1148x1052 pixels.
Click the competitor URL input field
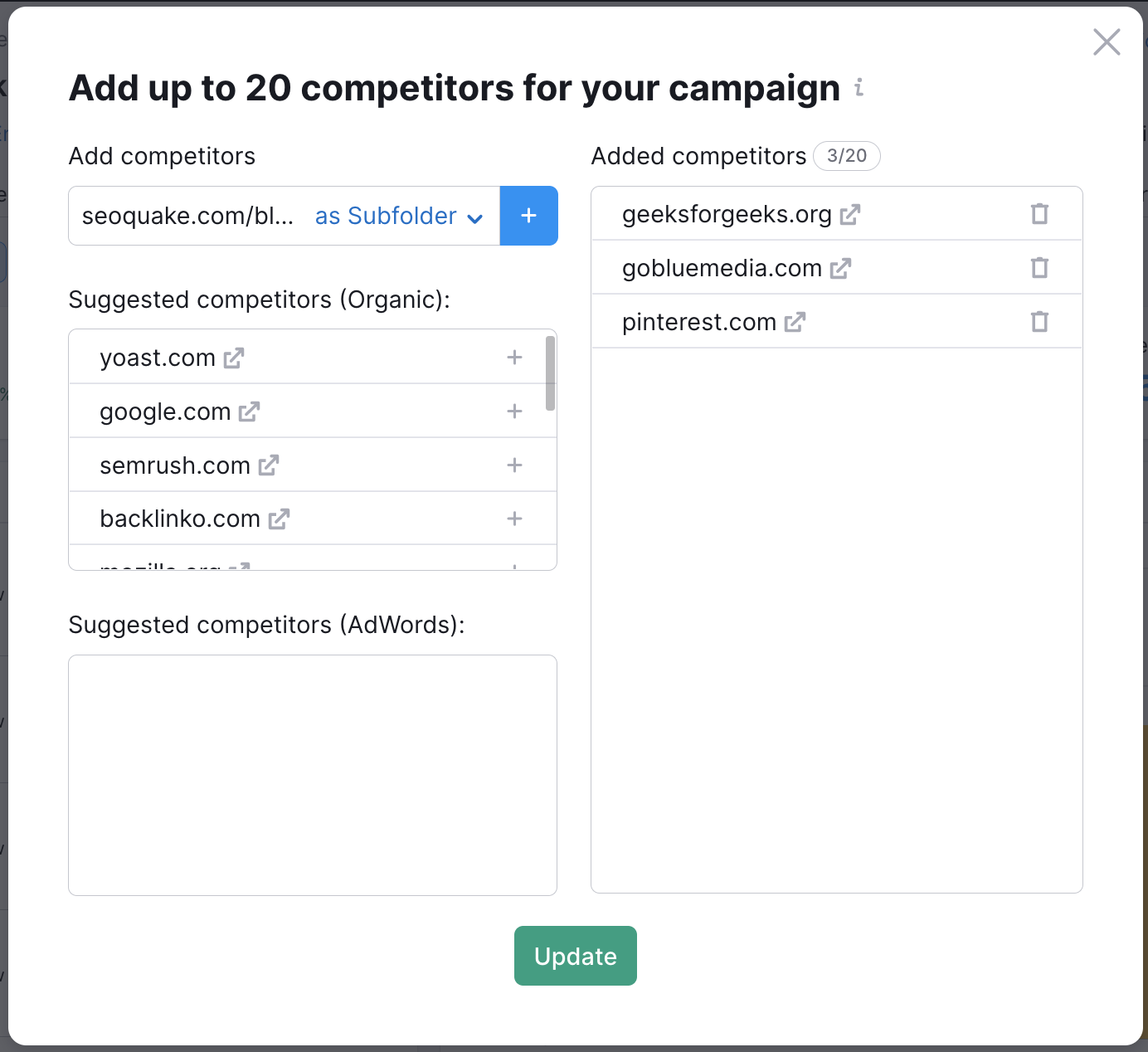point(187,216)
